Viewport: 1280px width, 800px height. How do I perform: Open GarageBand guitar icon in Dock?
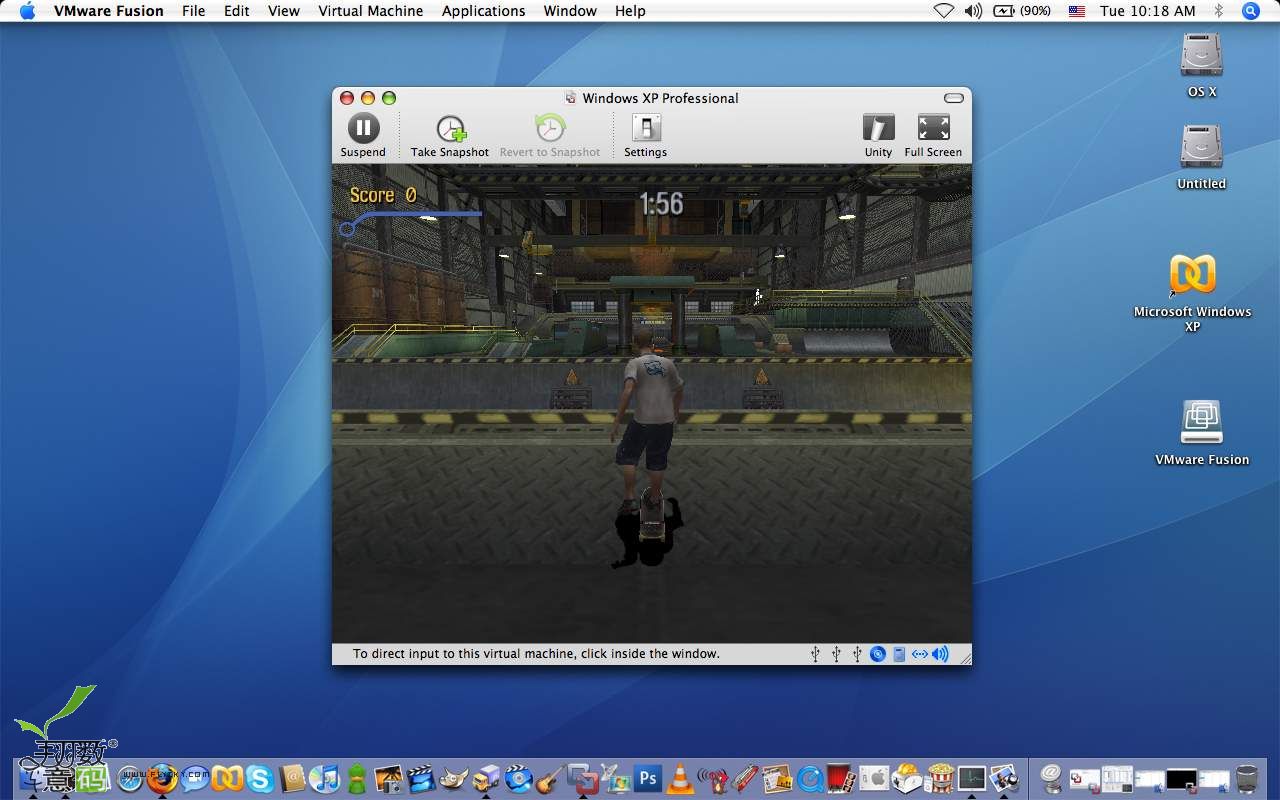550,780
